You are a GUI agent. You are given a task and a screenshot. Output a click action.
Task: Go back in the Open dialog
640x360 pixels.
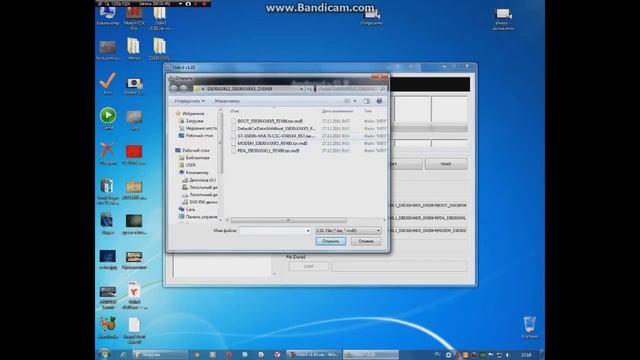pos(174,88)
